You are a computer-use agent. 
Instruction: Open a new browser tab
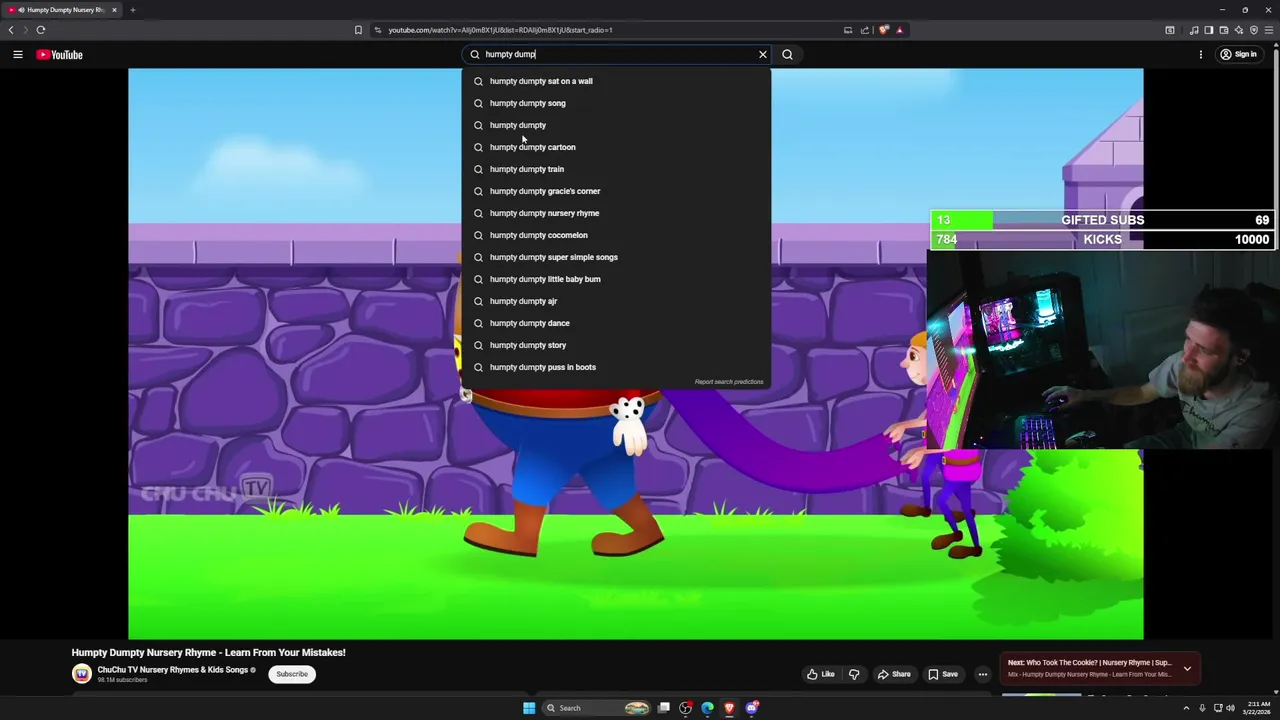point(132,10)
